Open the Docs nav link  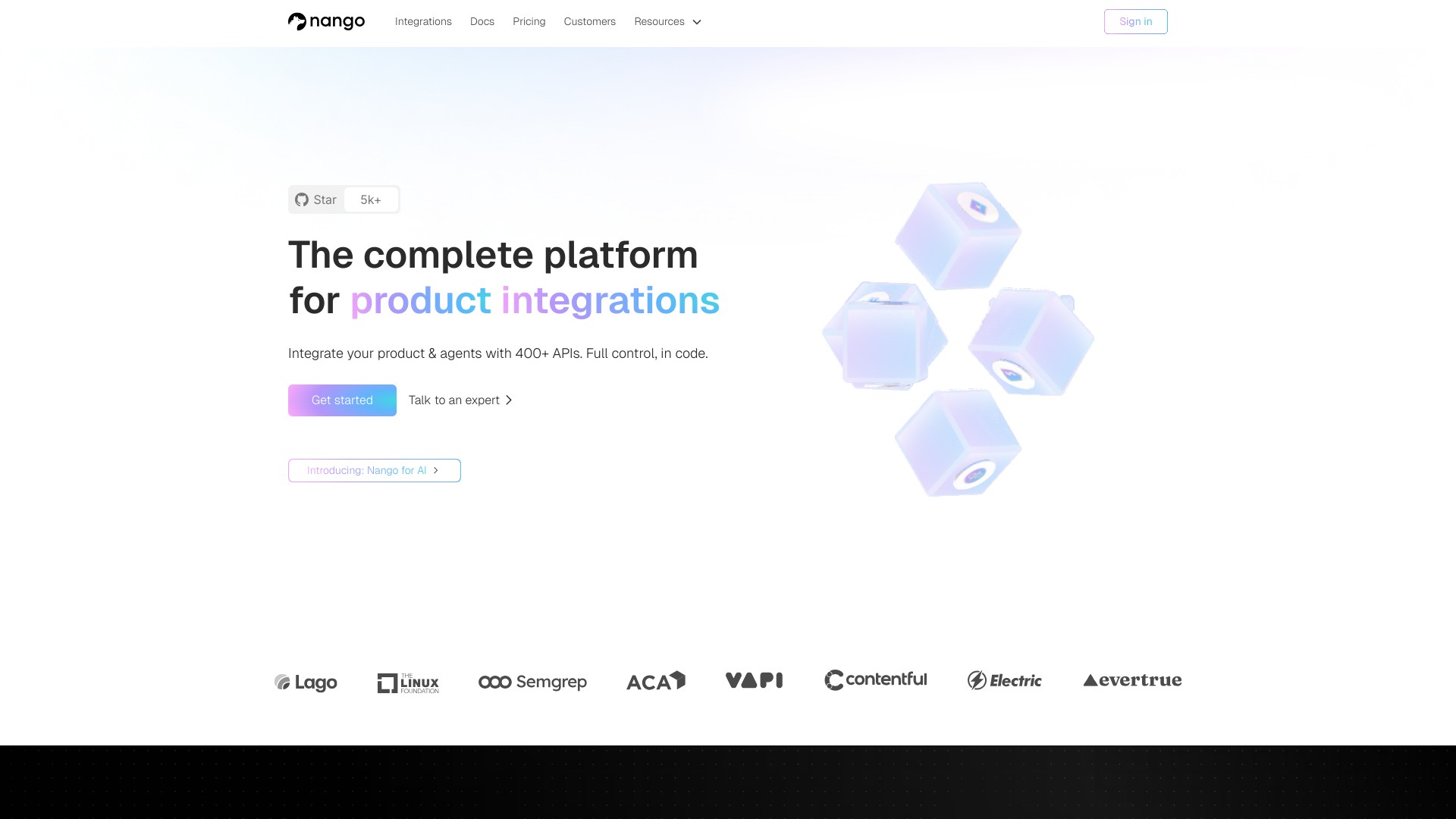pos(482,21)
